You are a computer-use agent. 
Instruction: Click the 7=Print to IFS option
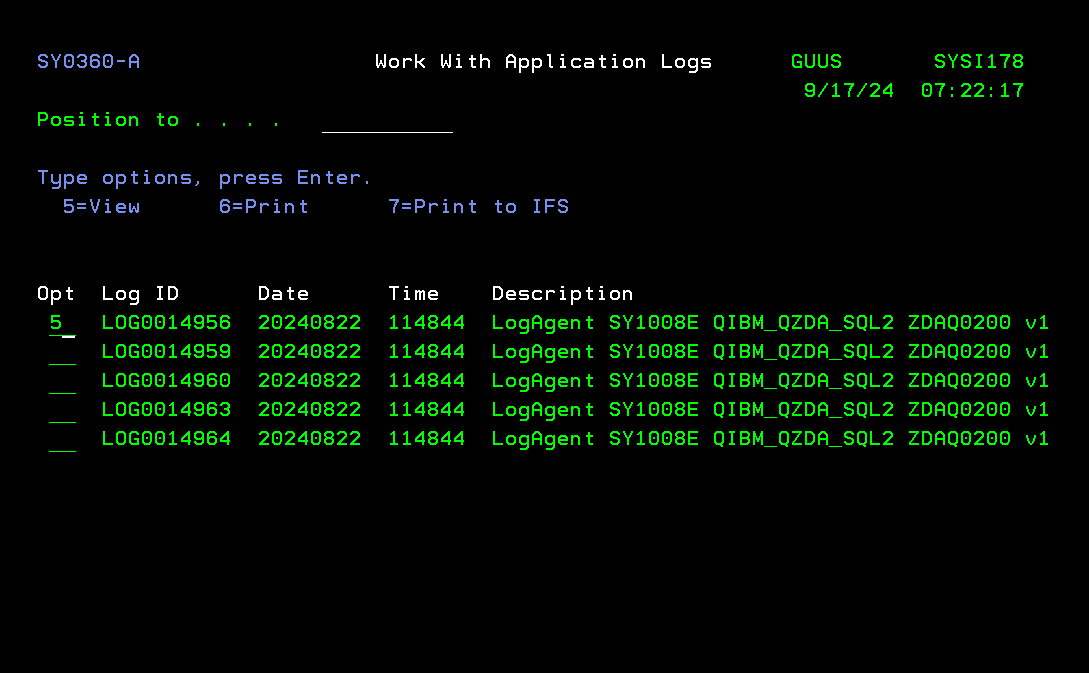(x=479, y=207)
